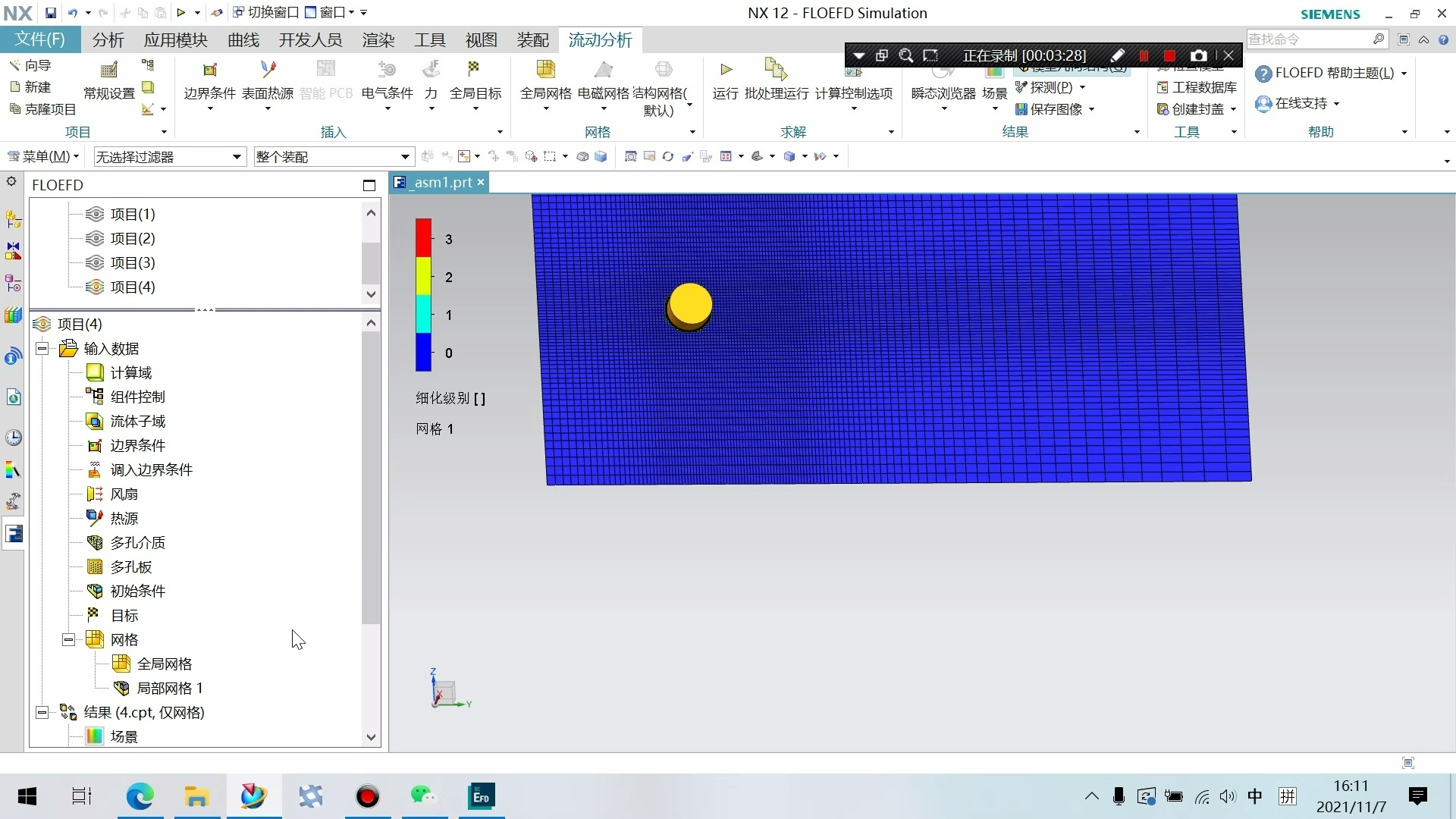The height and width of the screenshot is (819, 1456).
Task: Stop the screen recording with the red square
Action: tap(1169, 55)
